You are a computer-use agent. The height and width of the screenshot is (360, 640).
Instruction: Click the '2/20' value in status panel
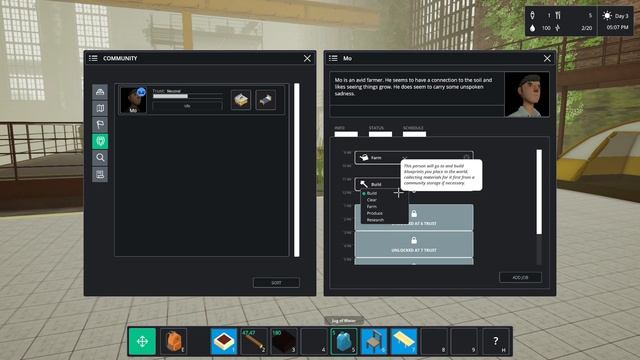click(587, 28)
